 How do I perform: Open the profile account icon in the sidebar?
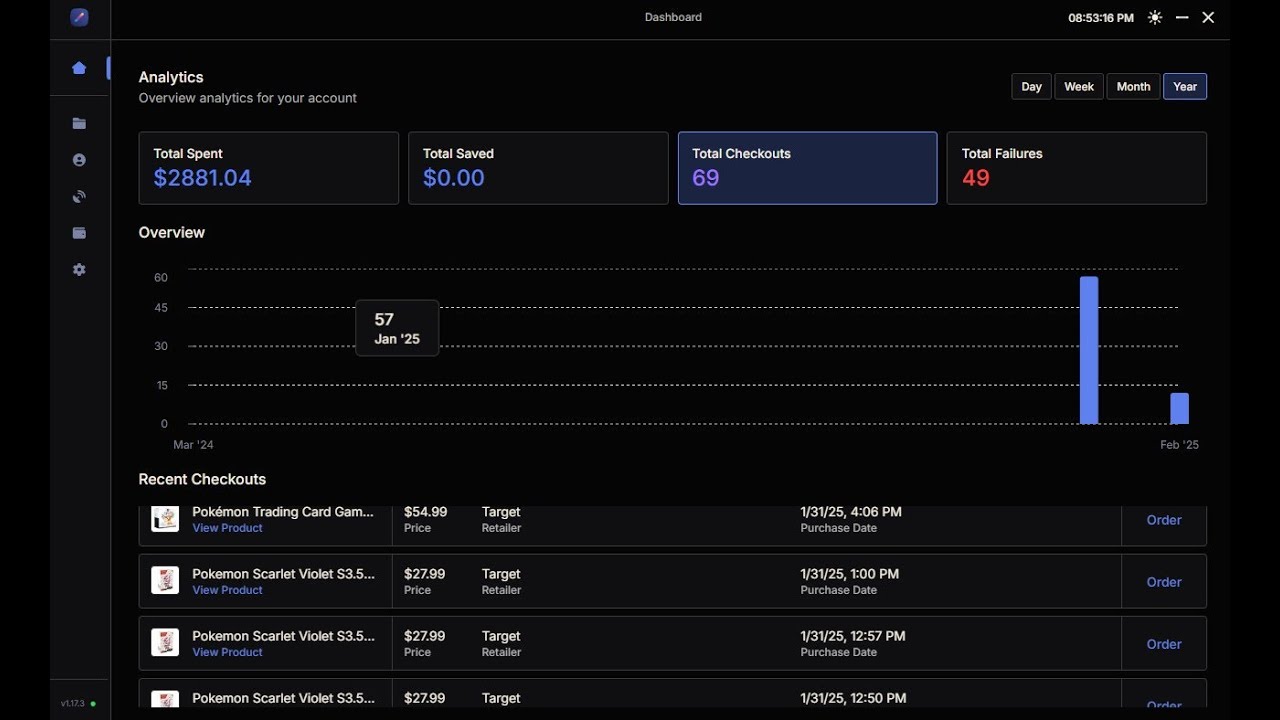[79, 160]
